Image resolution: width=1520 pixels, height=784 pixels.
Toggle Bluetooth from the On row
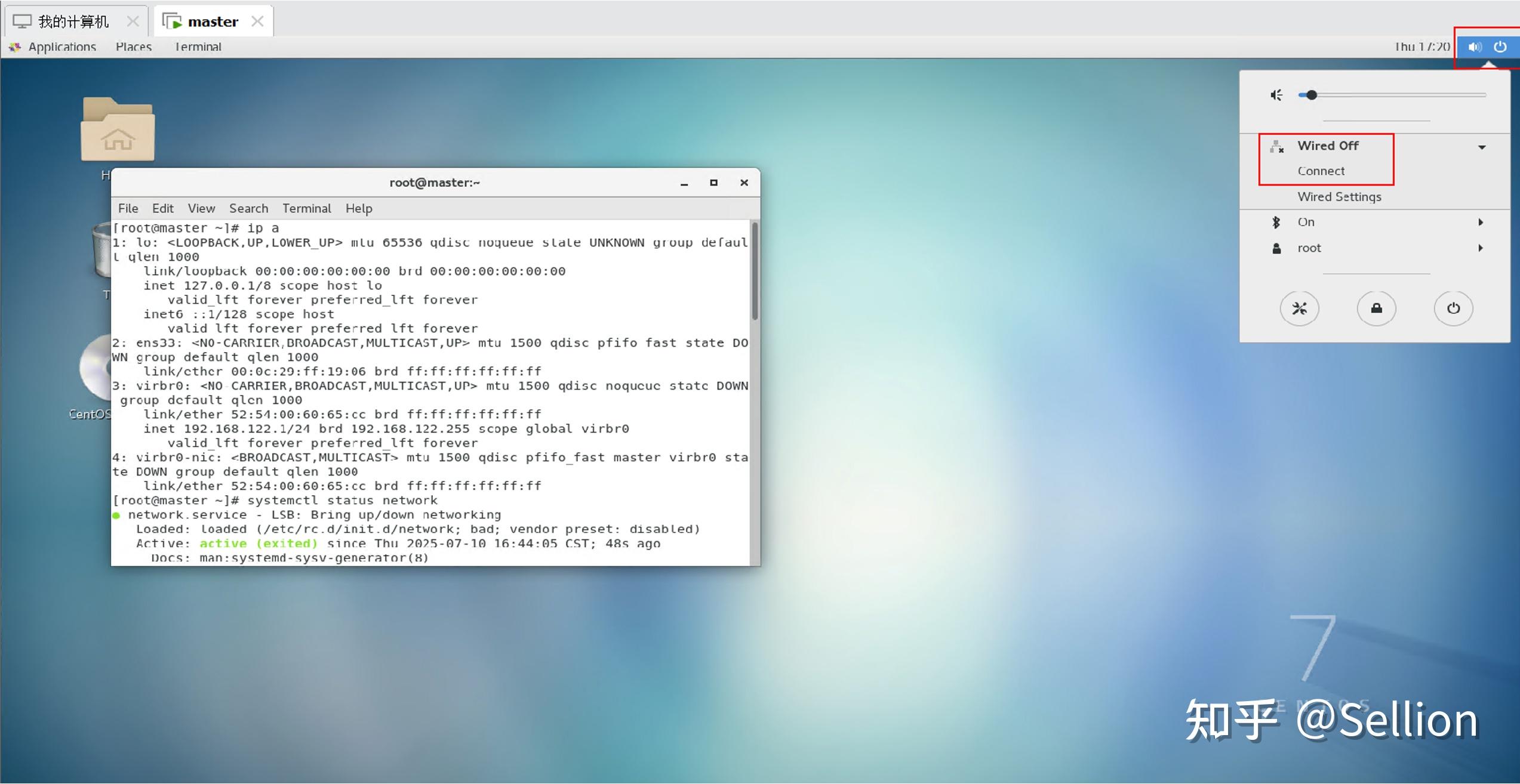click(1306, 221)
